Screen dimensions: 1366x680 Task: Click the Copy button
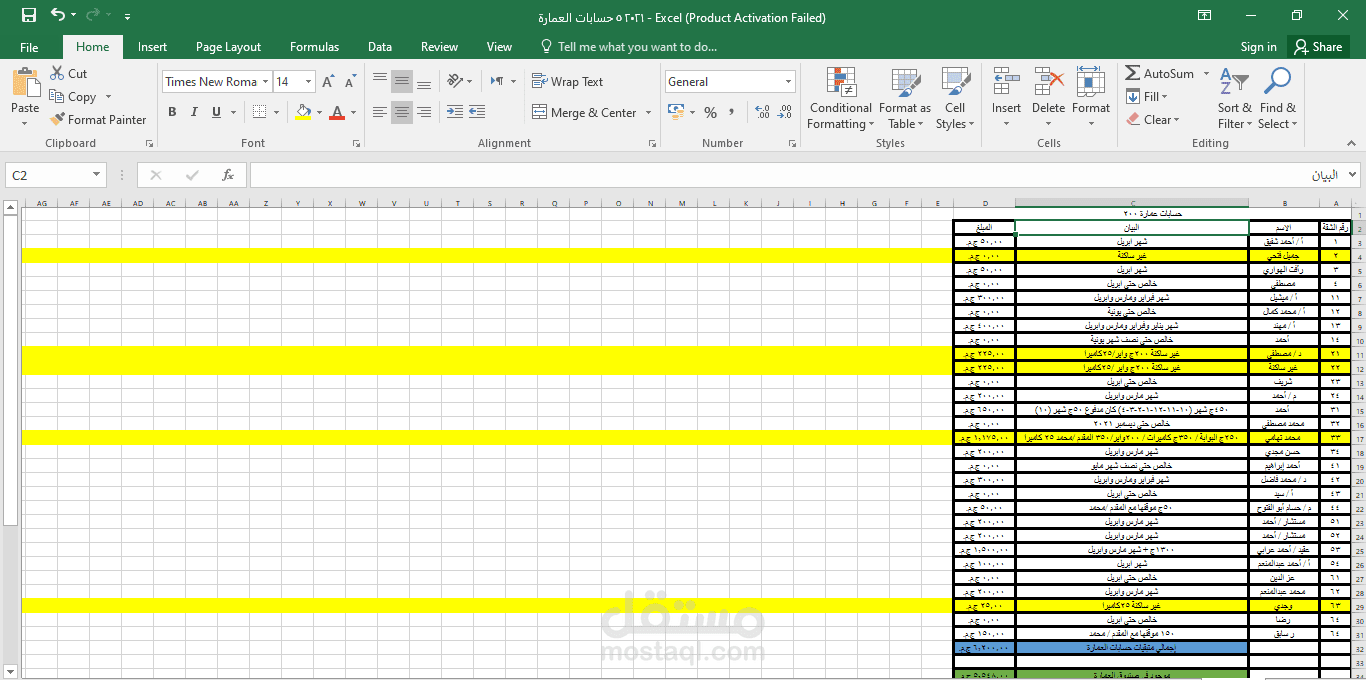(x=75, y=97)
